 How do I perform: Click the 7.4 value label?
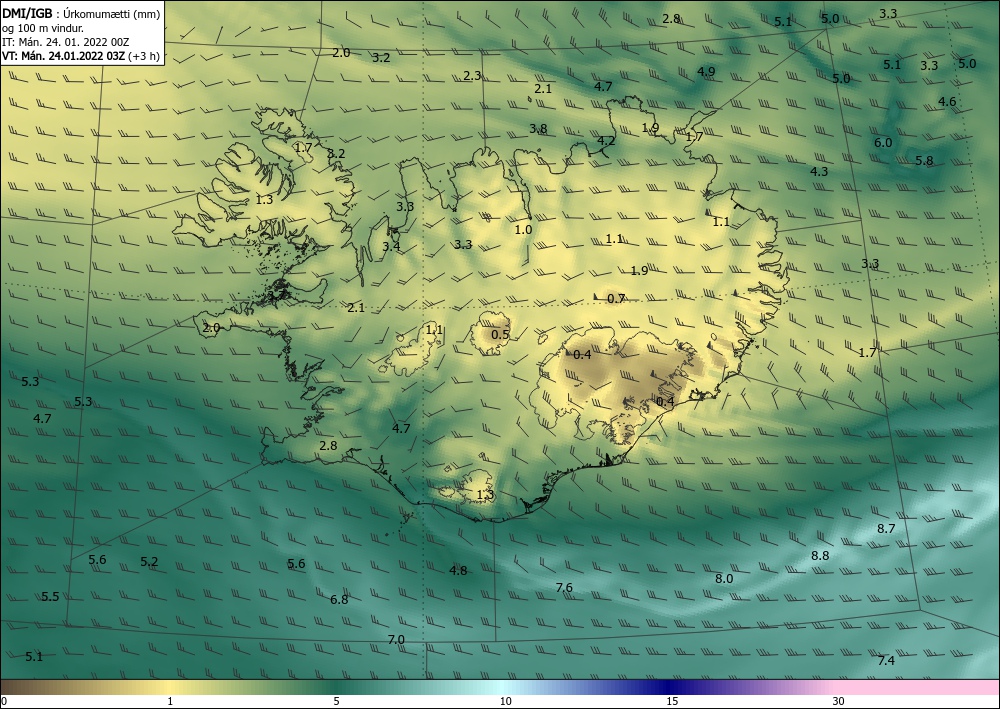(886, 661)
